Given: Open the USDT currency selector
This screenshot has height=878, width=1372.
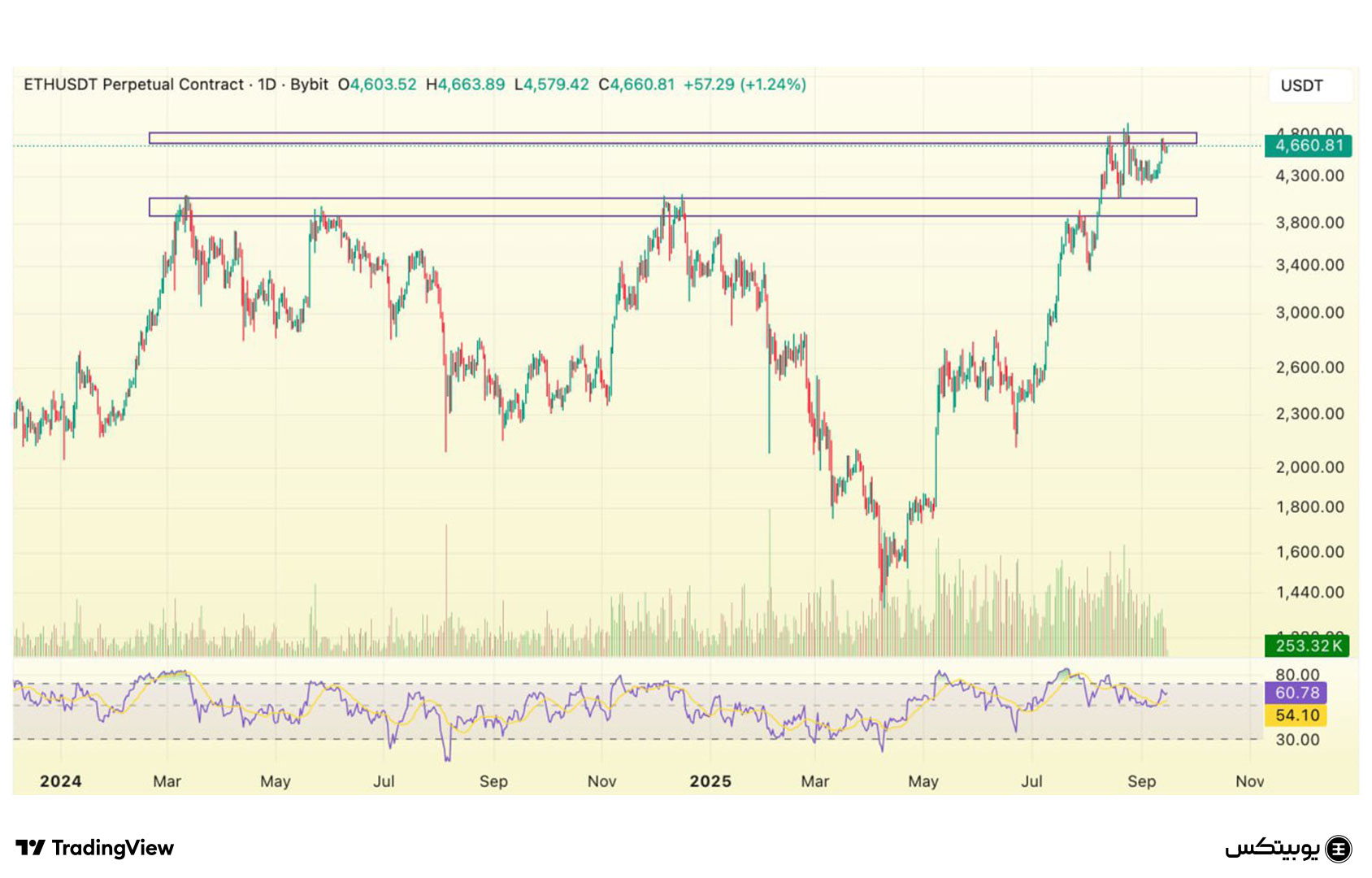Looking at the screenshot, I should tap(1302, 85).
